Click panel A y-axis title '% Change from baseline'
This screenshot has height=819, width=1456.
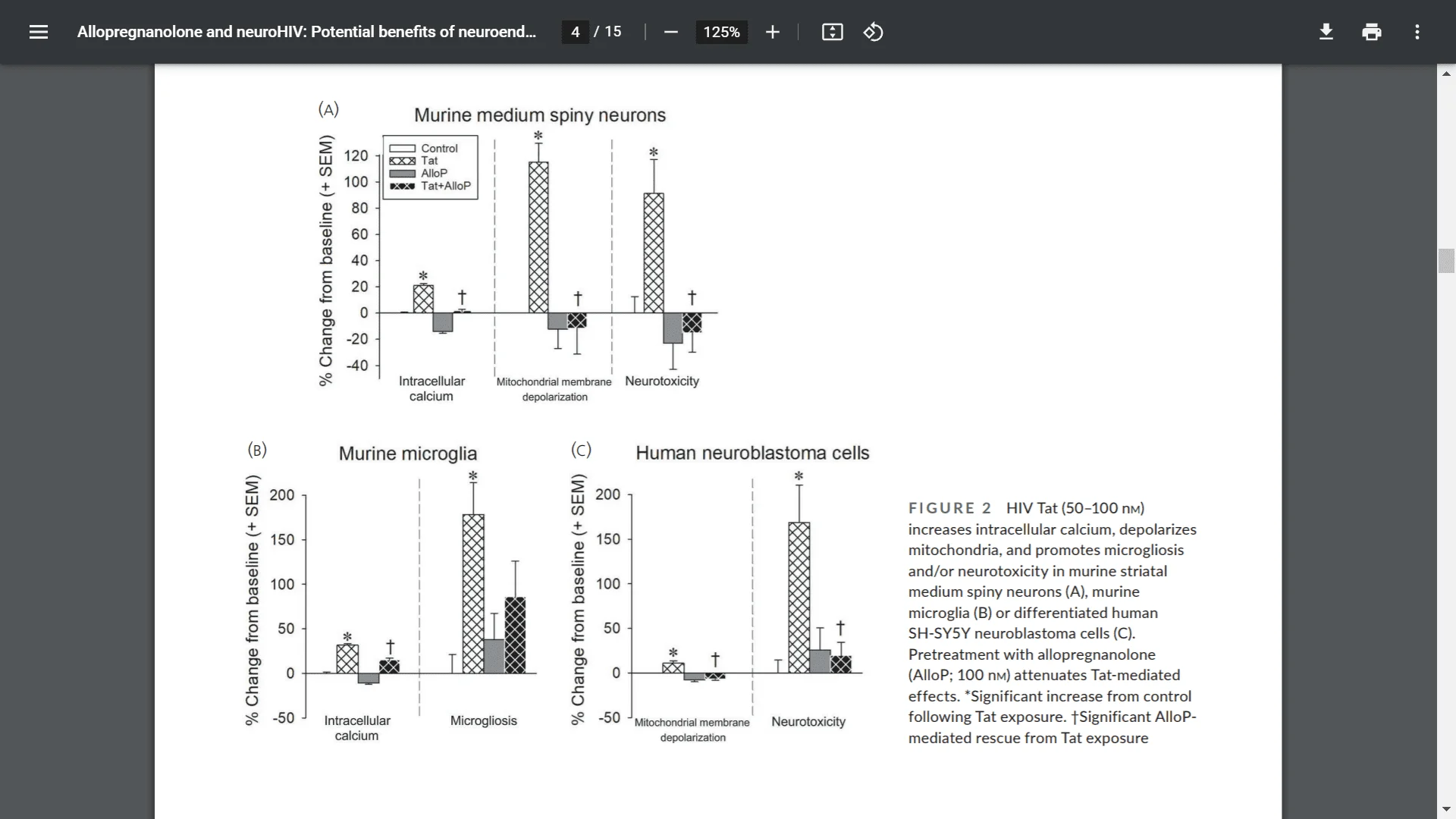(326, 261)
